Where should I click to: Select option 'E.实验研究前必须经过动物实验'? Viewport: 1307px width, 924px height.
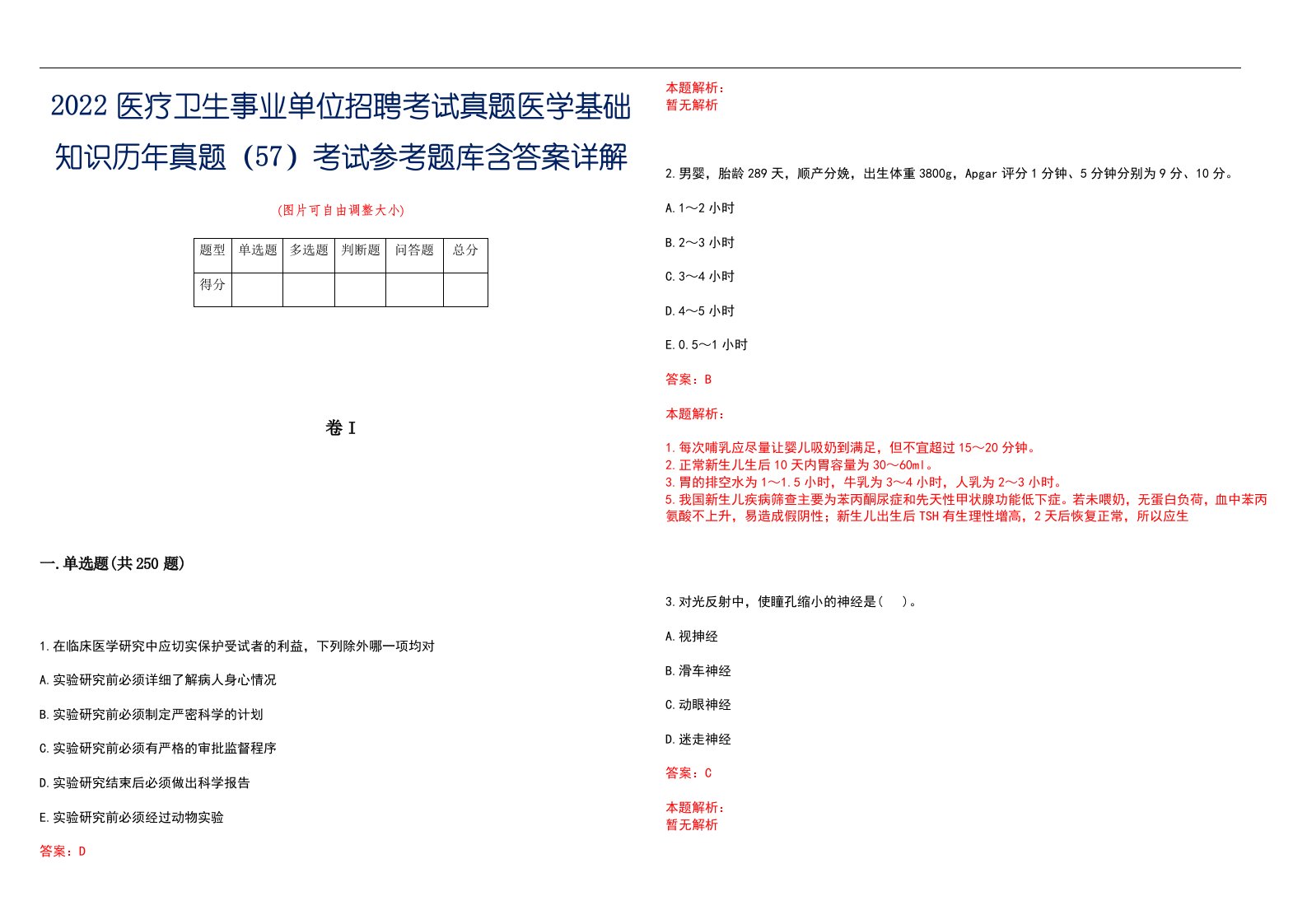(132, 818)
